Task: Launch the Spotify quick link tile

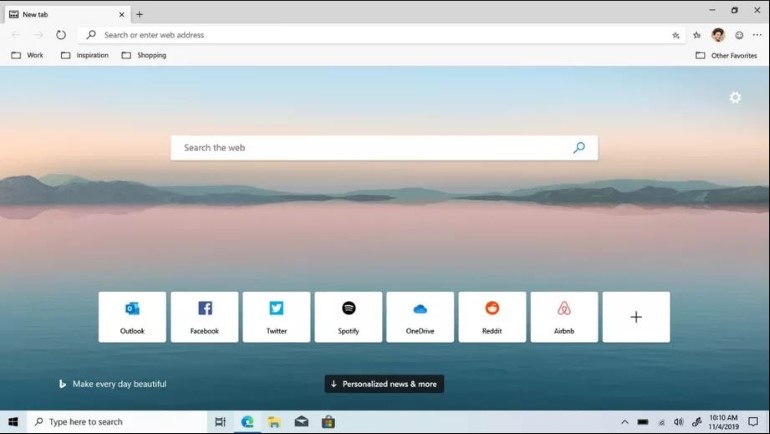Action: pos(348,317)
